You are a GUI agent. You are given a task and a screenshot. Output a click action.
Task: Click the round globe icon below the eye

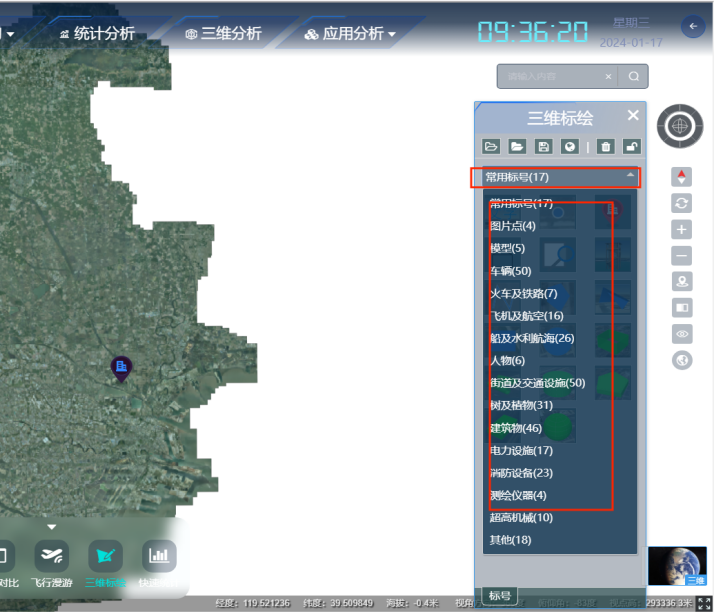click(x=682, y=360)
